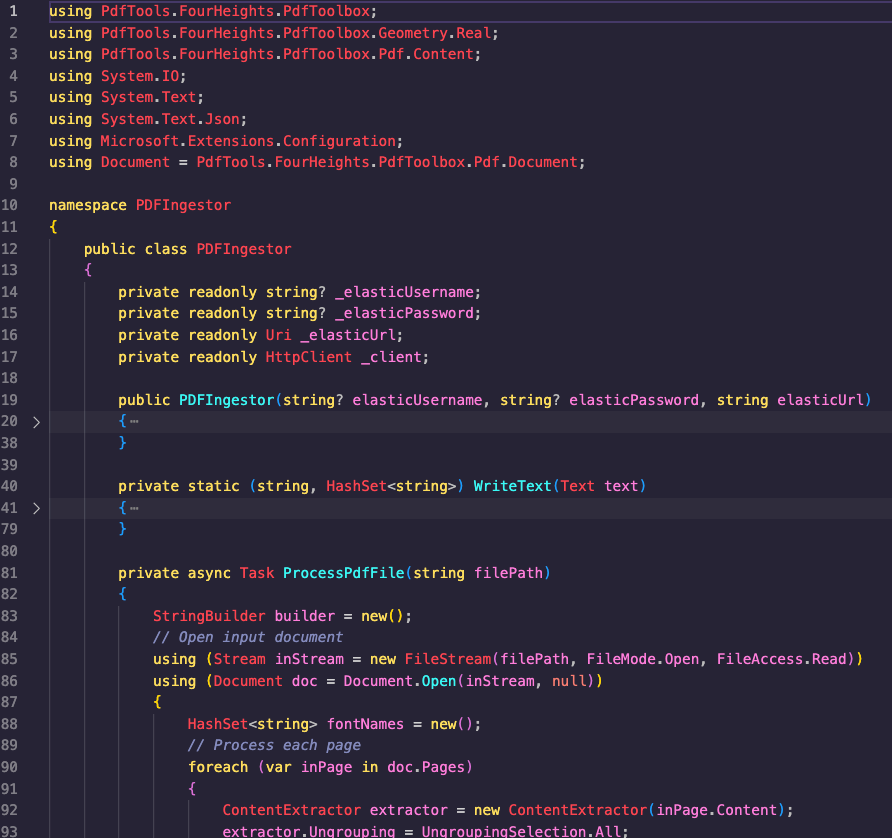
Task: Click the 'elasticUrl' constructor parameter
Action: (820, 401)
